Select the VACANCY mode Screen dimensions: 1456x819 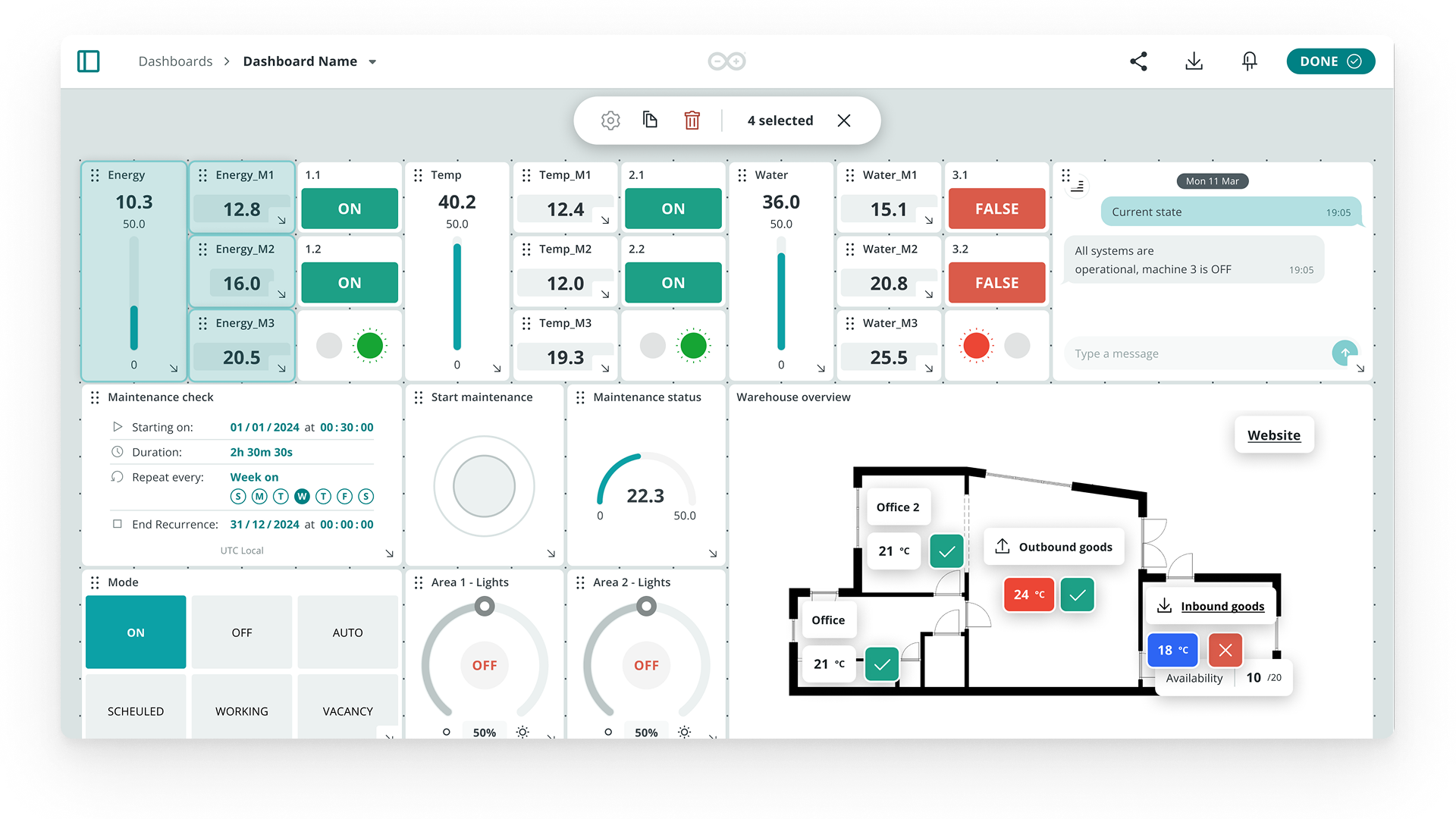tap(347, 707)
